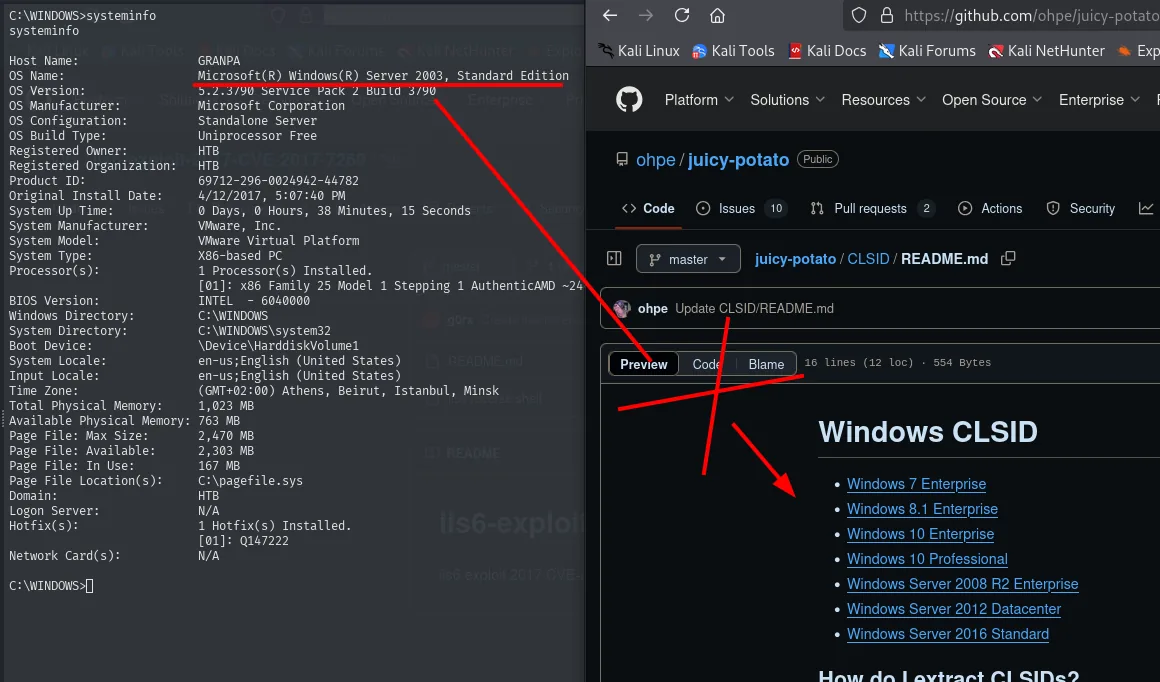Click the Public repository badge
Screen dimensions: 1160x682
coord(817,159)
